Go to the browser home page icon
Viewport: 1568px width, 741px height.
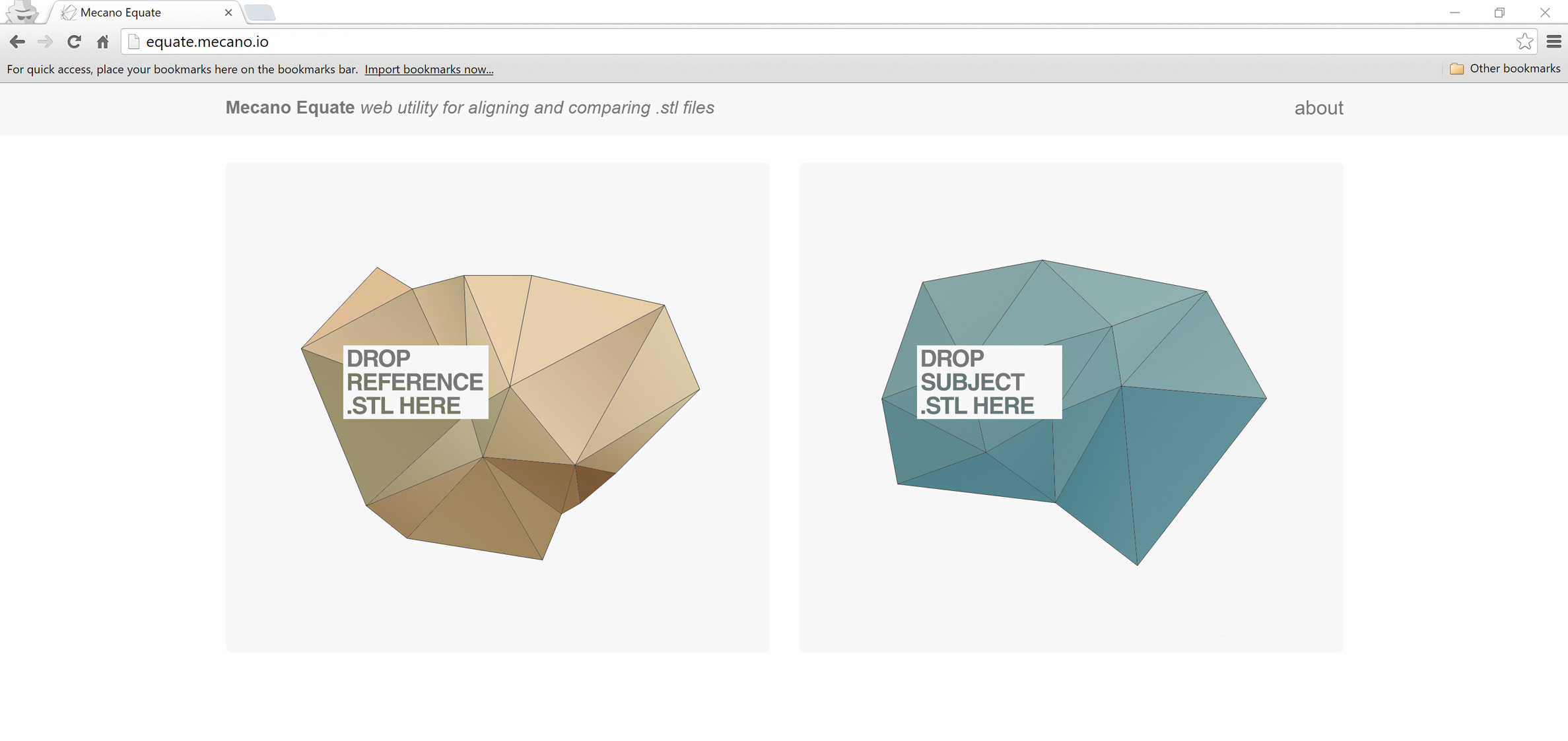102,42
